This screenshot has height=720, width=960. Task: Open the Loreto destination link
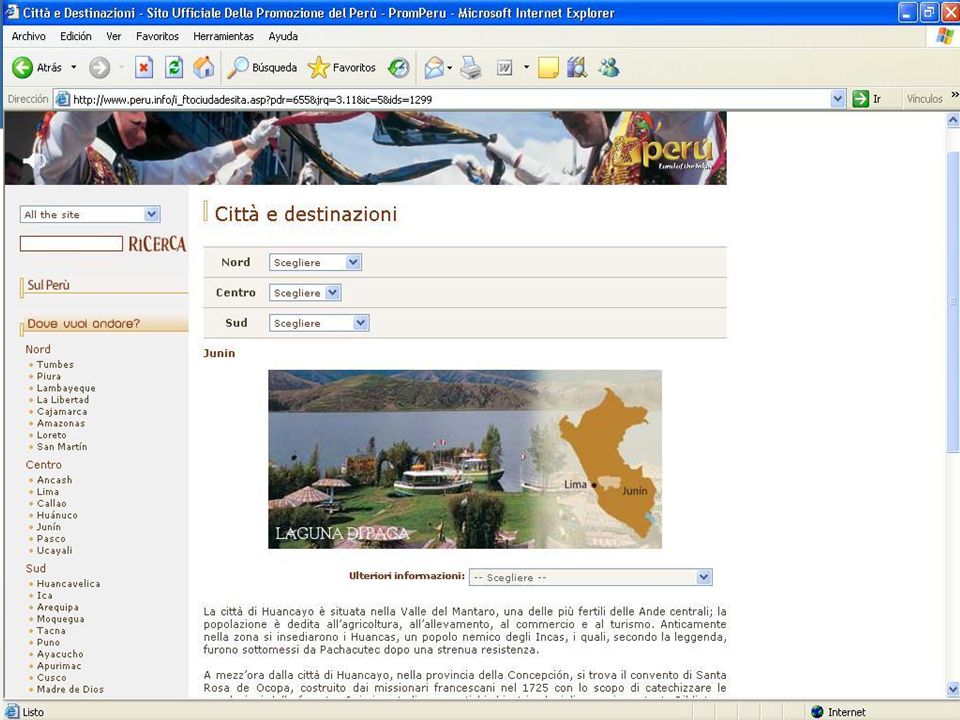[x=51, y=435]
